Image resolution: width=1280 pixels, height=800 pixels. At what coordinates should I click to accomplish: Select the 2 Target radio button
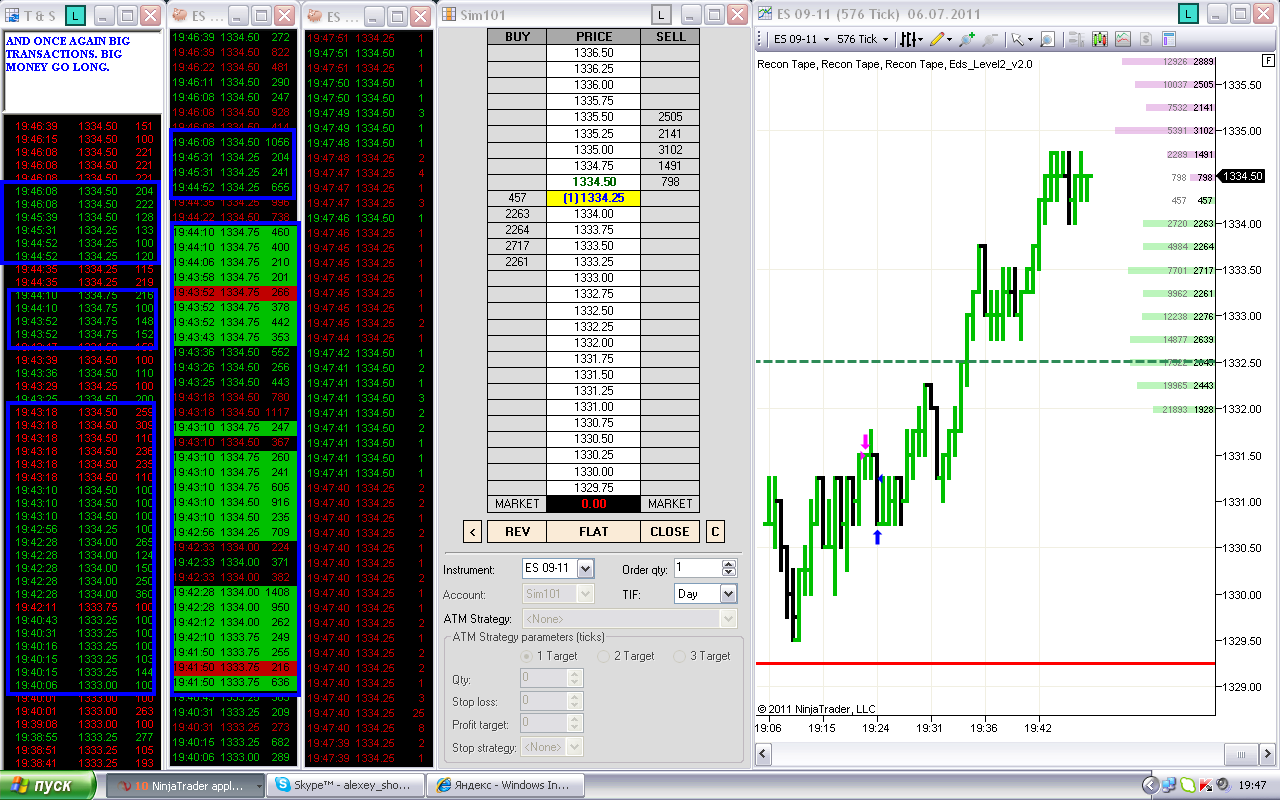click(604, 656)
